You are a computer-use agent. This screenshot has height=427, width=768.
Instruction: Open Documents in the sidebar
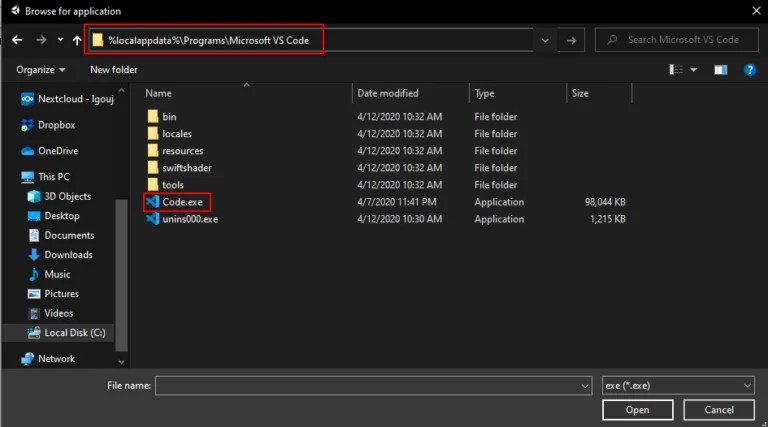[x=61, y=236]
